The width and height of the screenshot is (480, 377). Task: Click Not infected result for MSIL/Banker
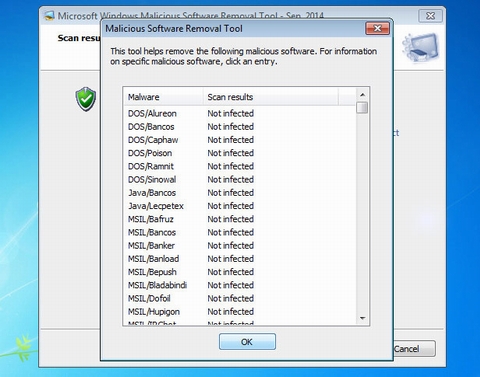pyautogui.click(x=231, y=246)
